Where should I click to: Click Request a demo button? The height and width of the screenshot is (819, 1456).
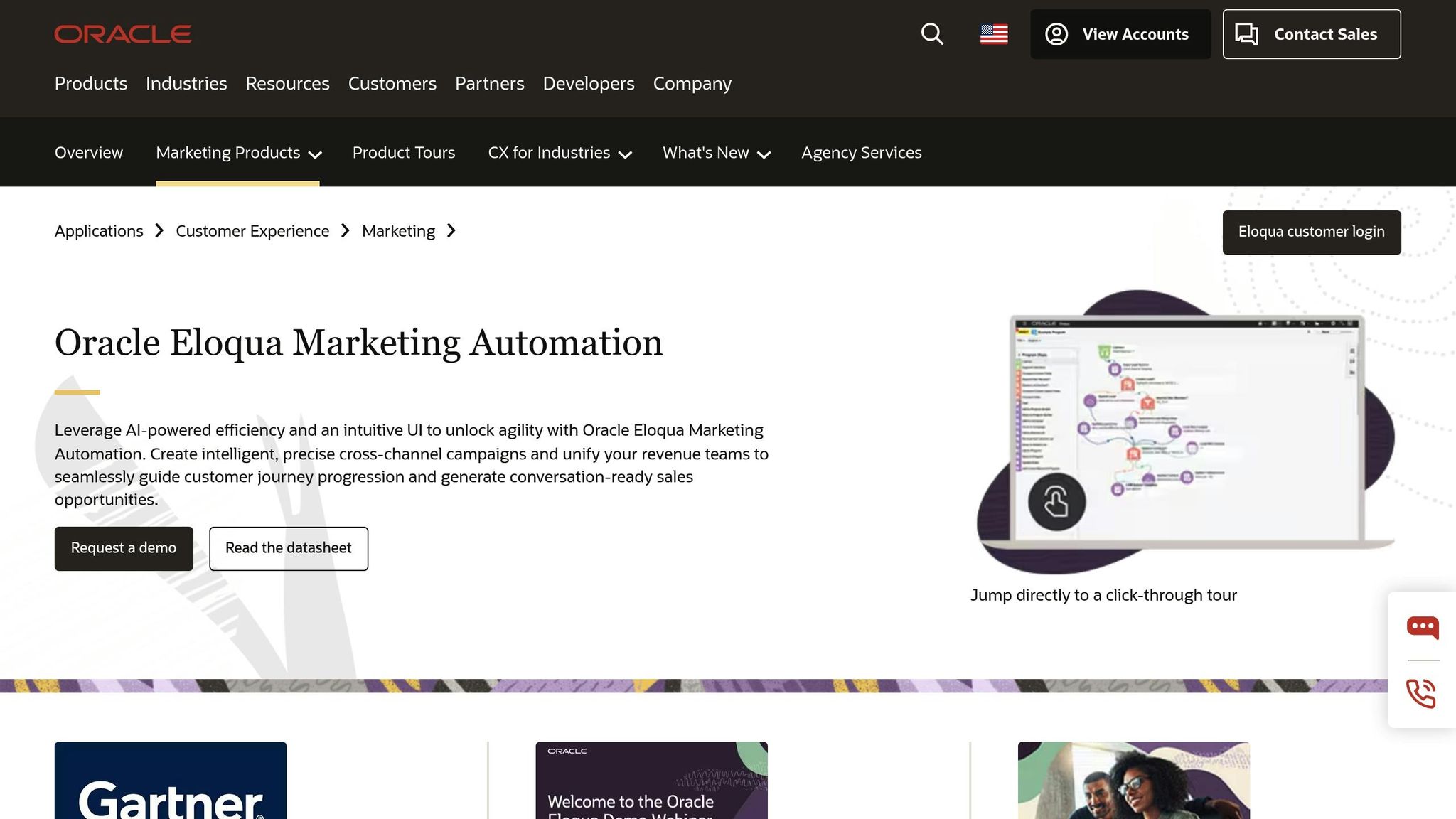[124, 548]
